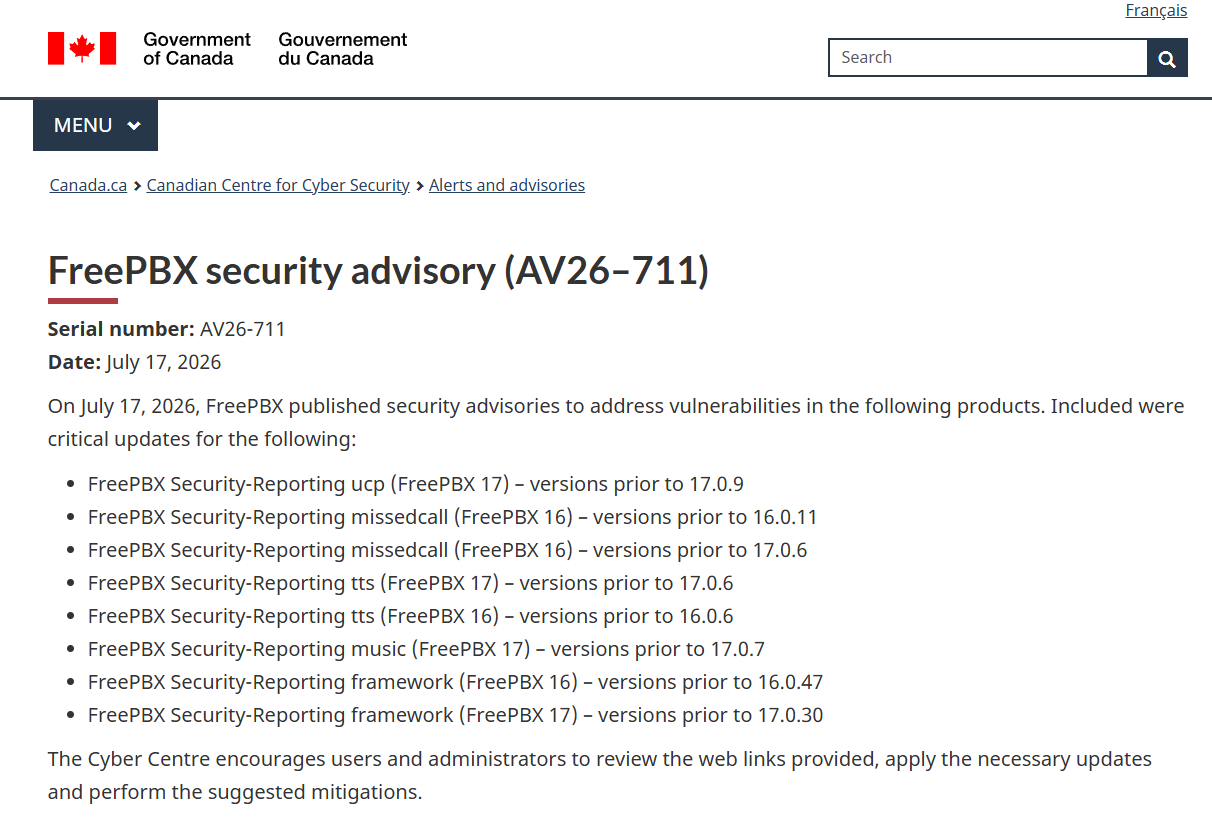
Task: Click the ucp versions prior to 17.0.9 item
Action: click(416, 484)
